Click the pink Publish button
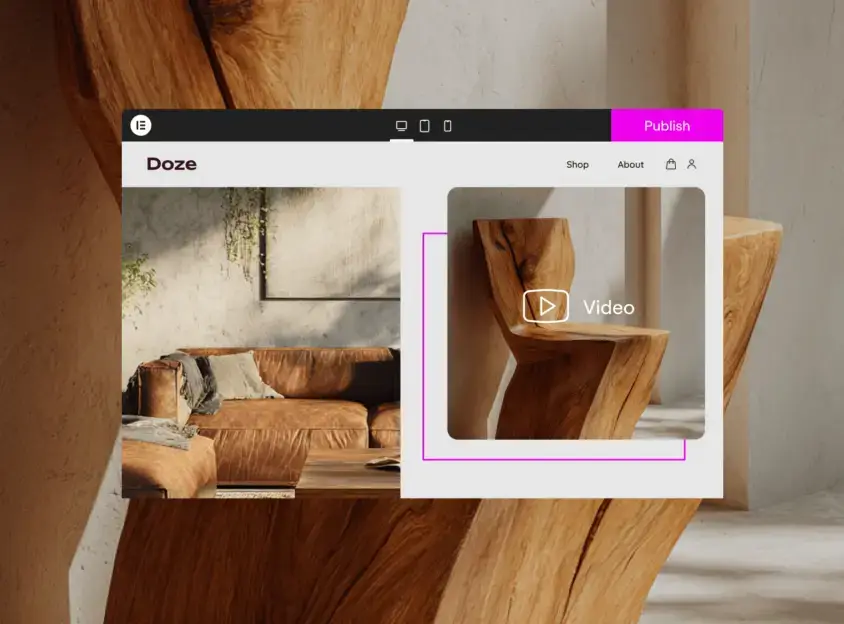The image size is (844, 624). (666, 125)
